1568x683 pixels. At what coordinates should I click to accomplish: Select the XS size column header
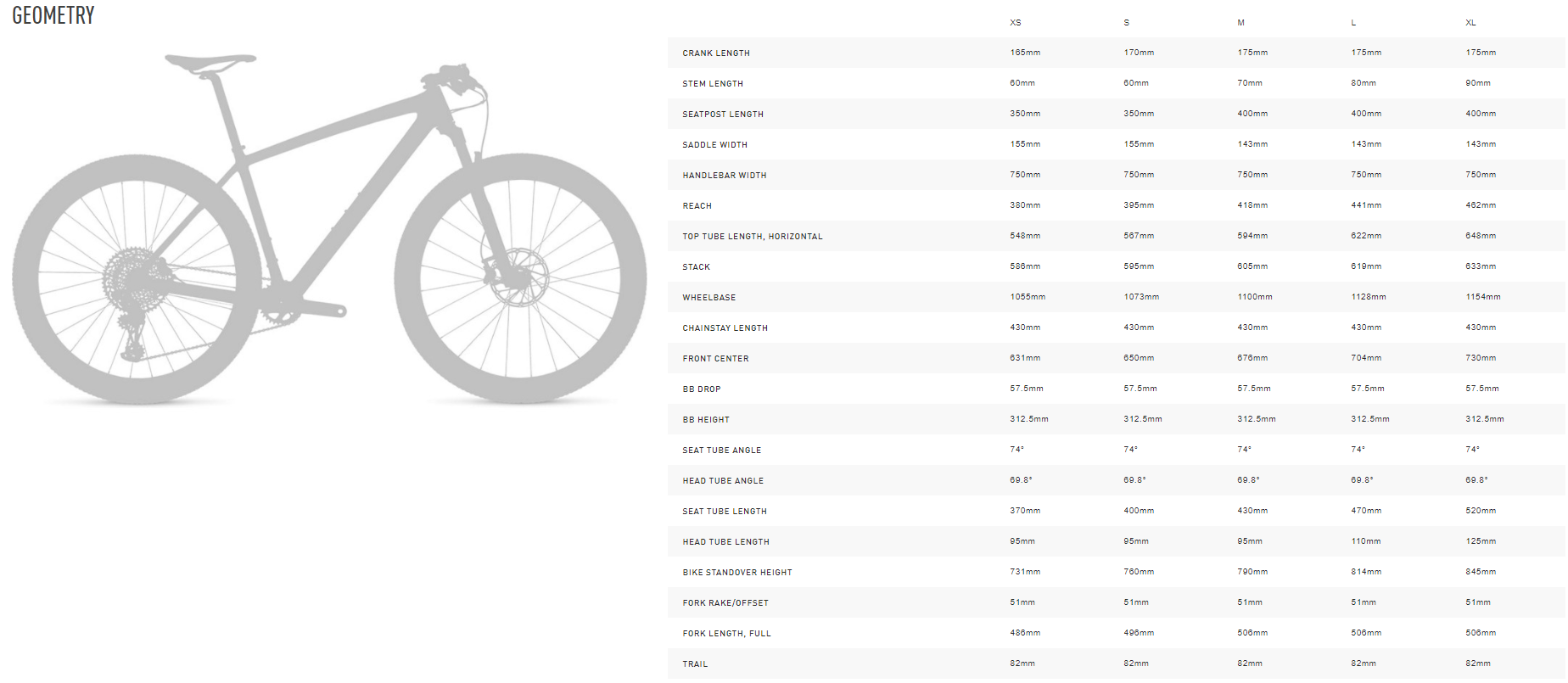[x=1015, y=23]
